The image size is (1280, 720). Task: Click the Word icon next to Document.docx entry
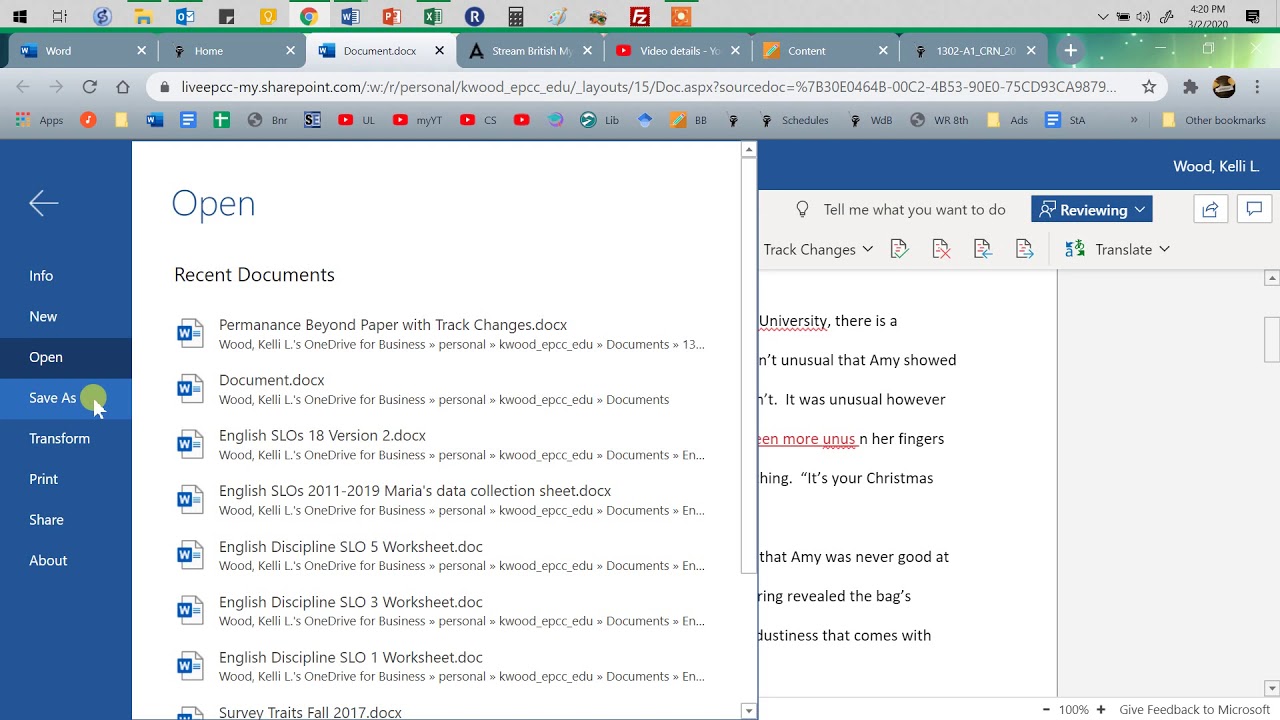(190, 389)
